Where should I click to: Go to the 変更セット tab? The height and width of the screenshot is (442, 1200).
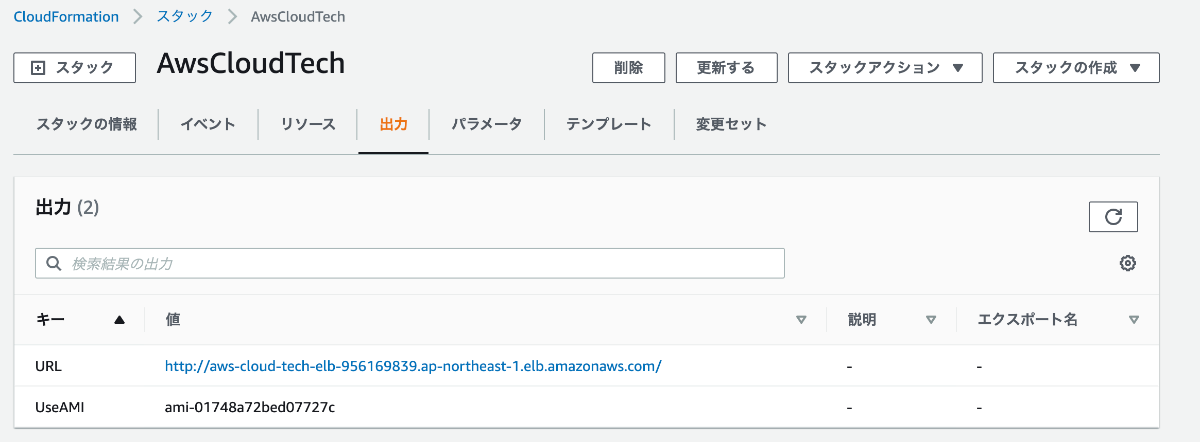[731, 125]
